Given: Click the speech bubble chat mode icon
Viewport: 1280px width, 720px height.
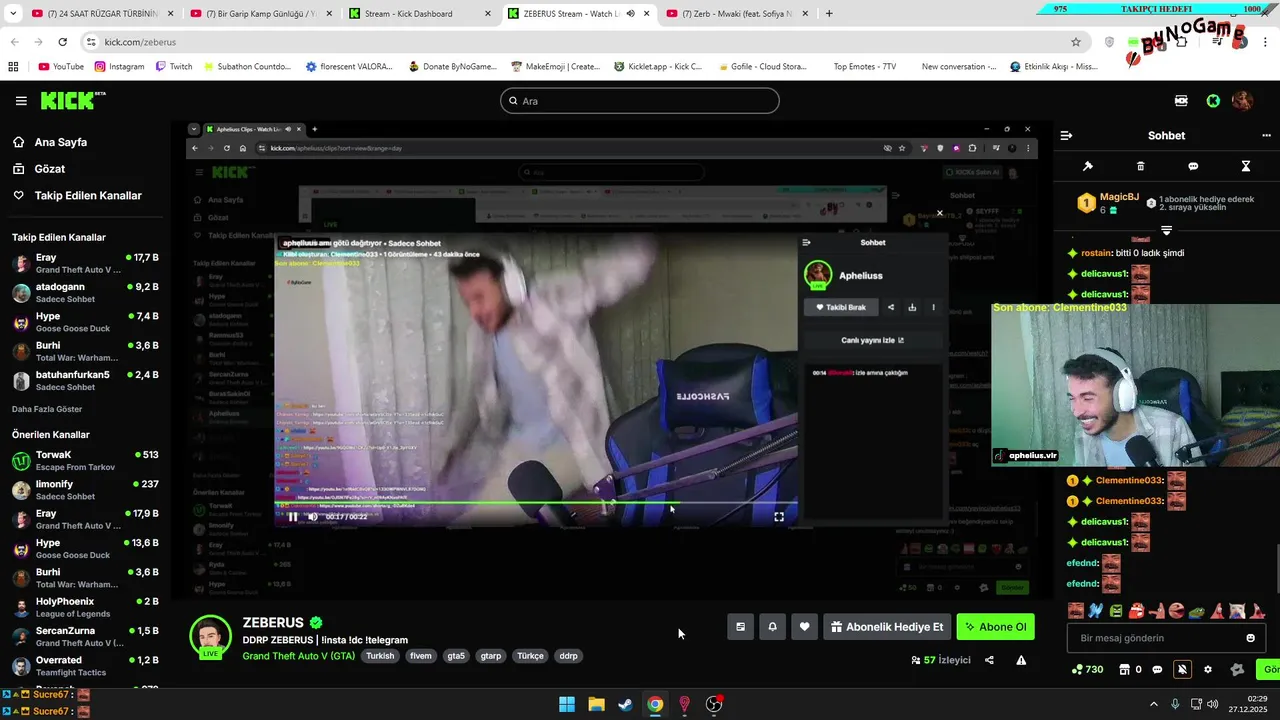Looking at the screenshot, I should coord(1193,166).
